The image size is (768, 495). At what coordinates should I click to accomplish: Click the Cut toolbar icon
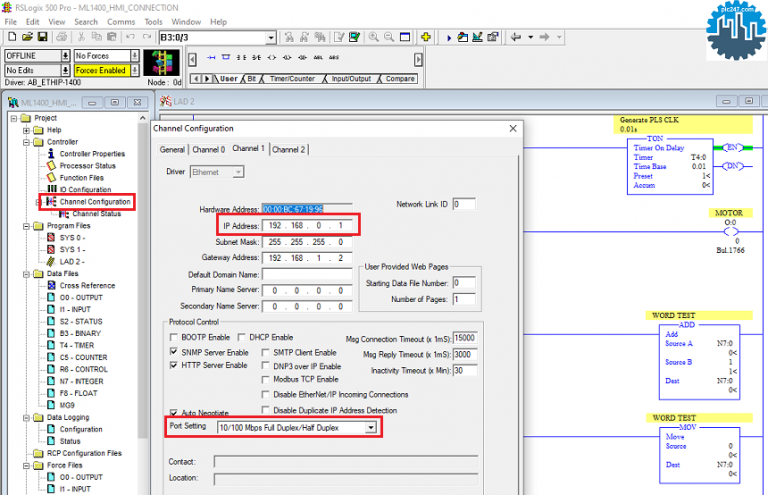click(81, 37)
